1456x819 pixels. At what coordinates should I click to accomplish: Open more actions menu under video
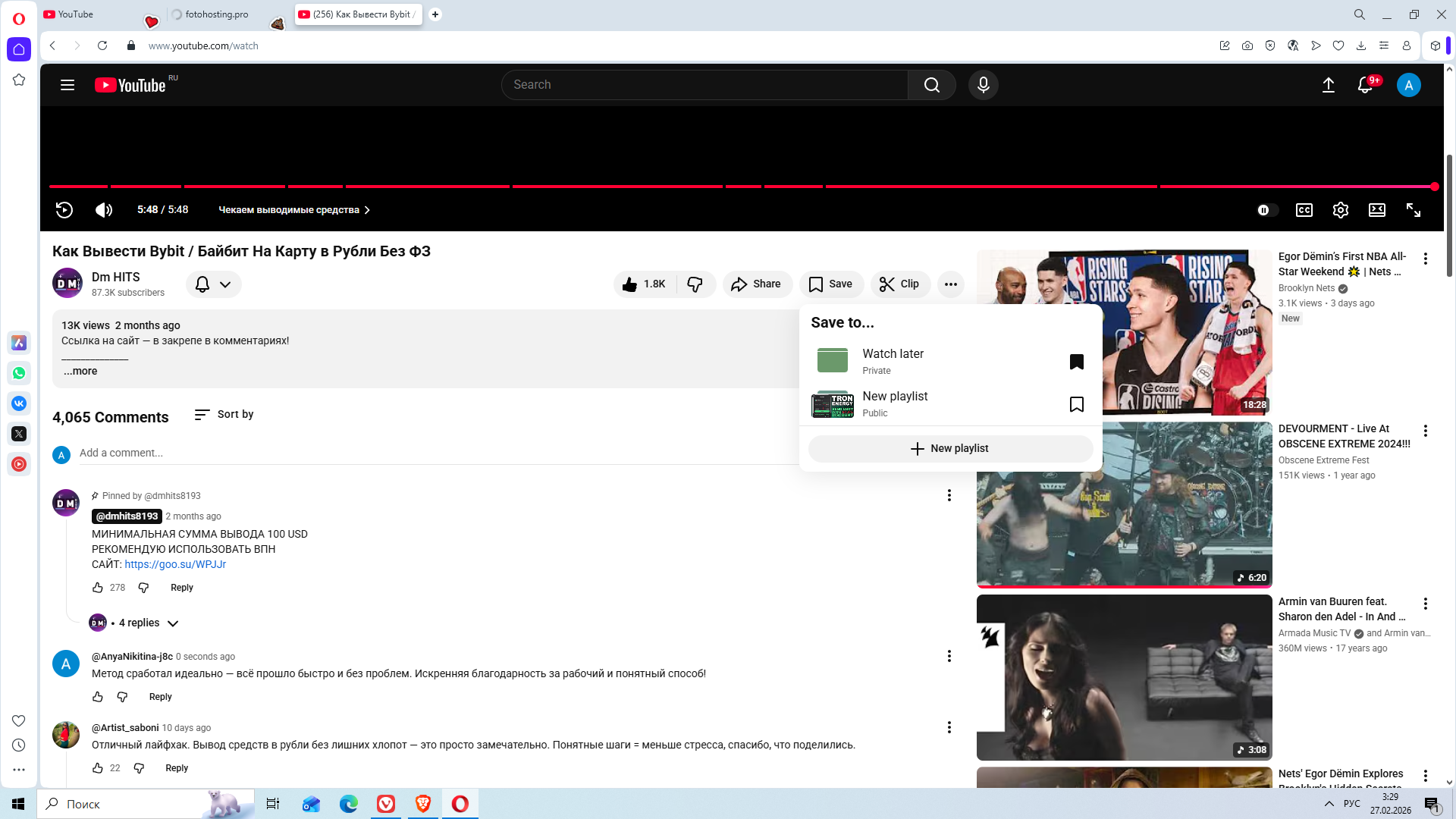point(950,284)
